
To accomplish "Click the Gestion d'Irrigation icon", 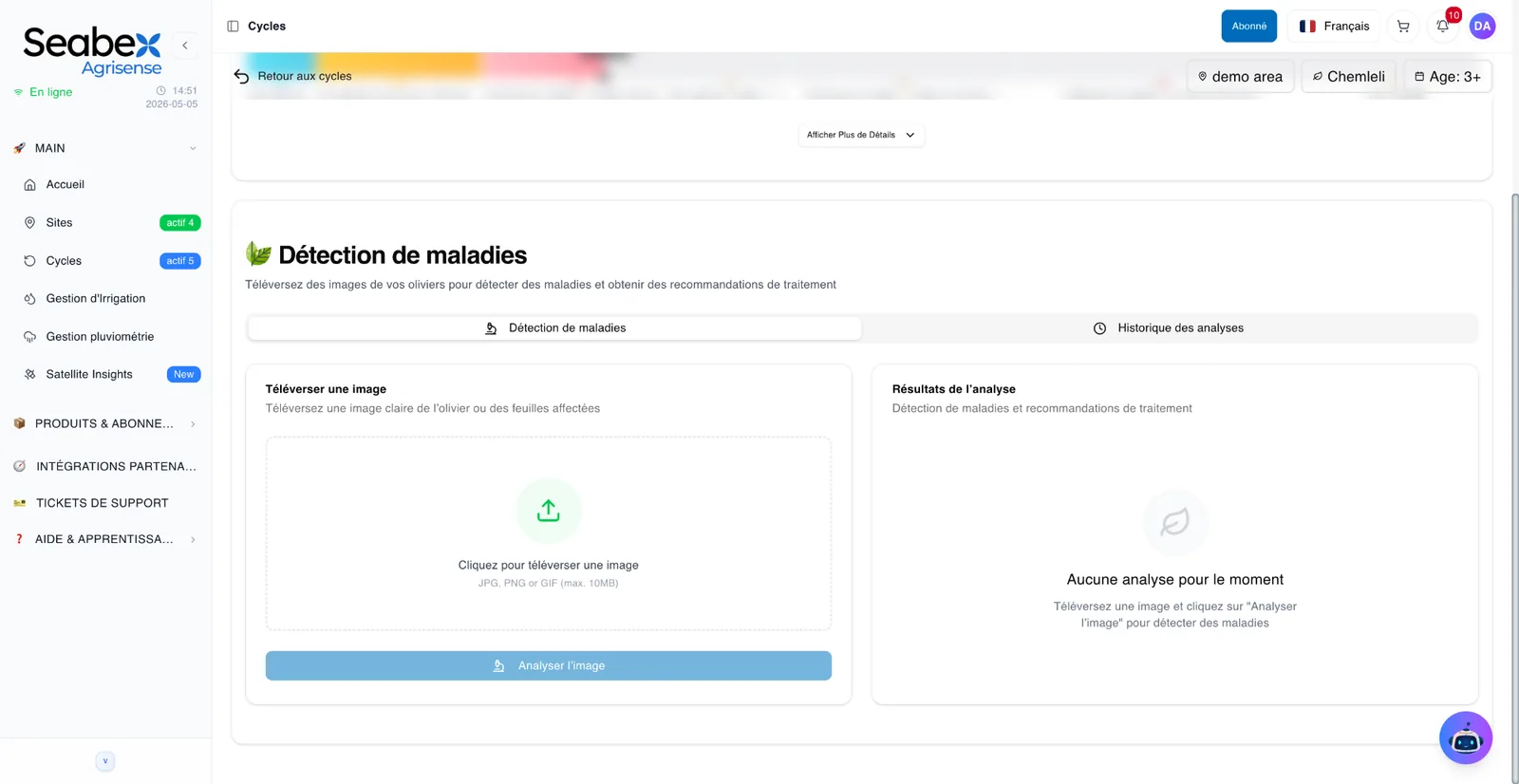I will 29,299.
